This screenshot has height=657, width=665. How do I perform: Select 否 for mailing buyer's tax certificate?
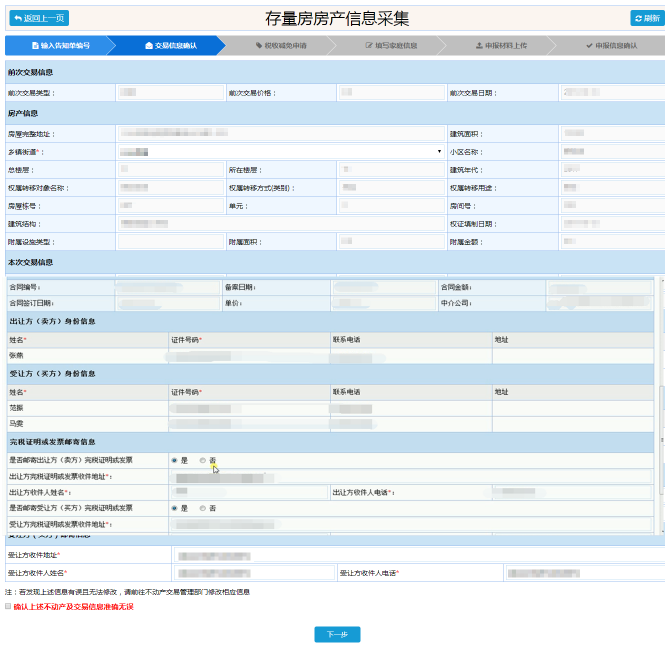click(x=203, y=508)
